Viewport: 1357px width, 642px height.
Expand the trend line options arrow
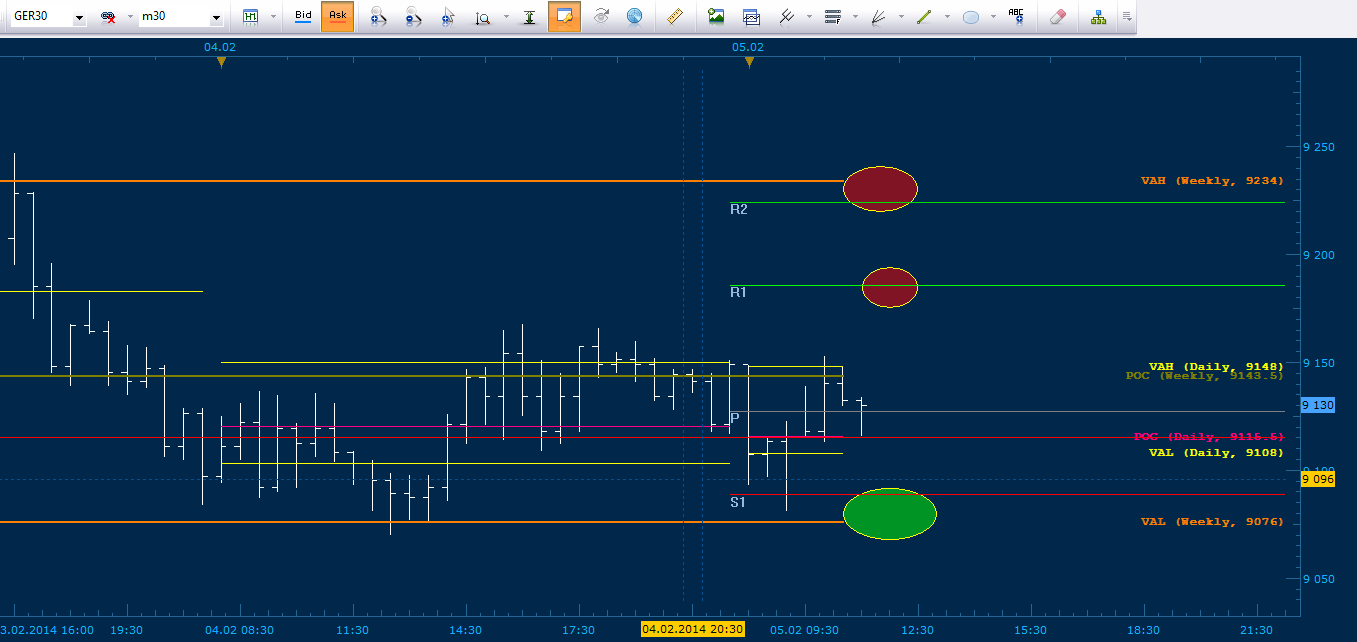pyautogui.click(x=947, y=17)
